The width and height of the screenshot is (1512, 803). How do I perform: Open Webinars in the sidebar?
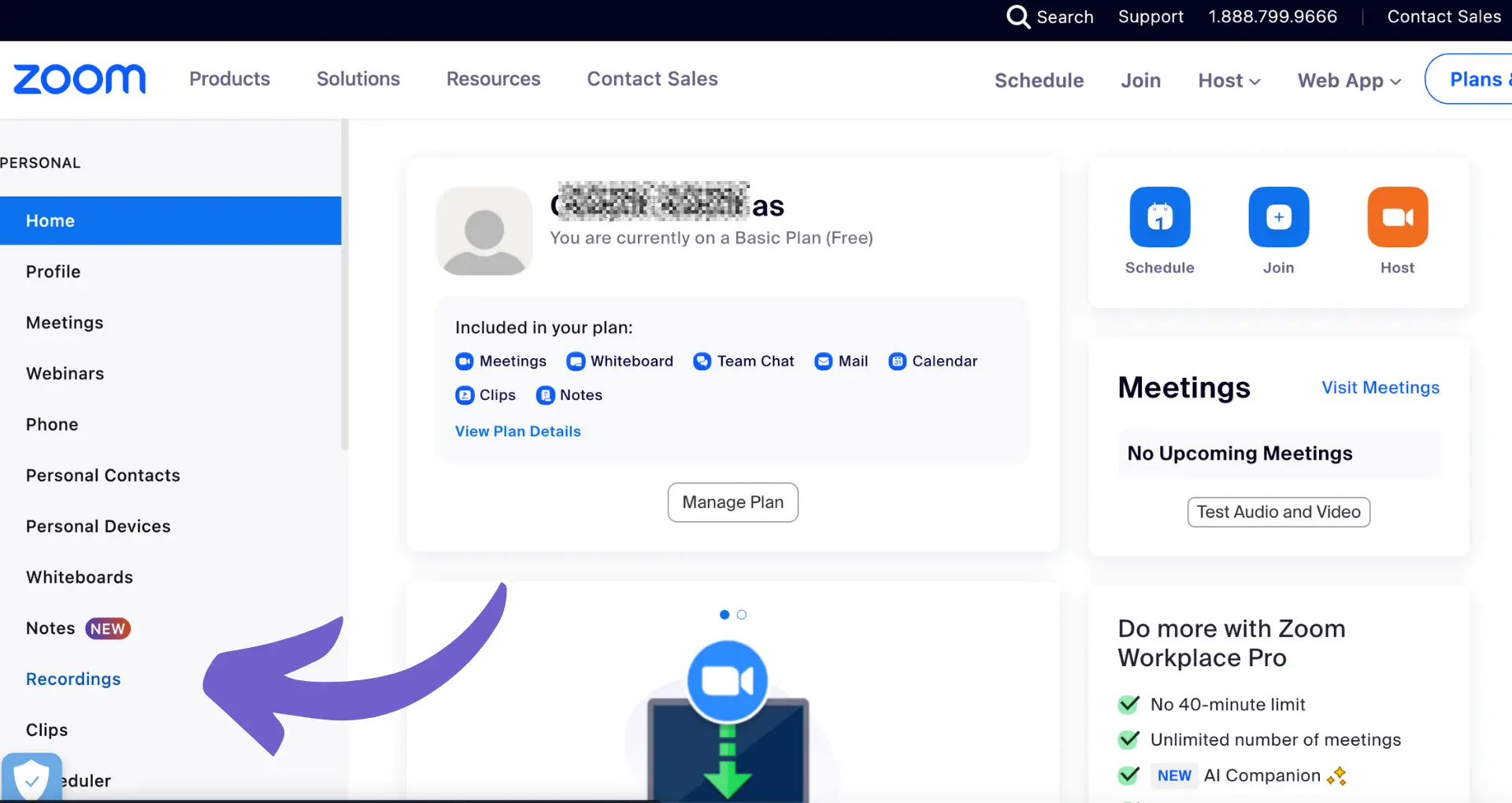coord(65,373)
